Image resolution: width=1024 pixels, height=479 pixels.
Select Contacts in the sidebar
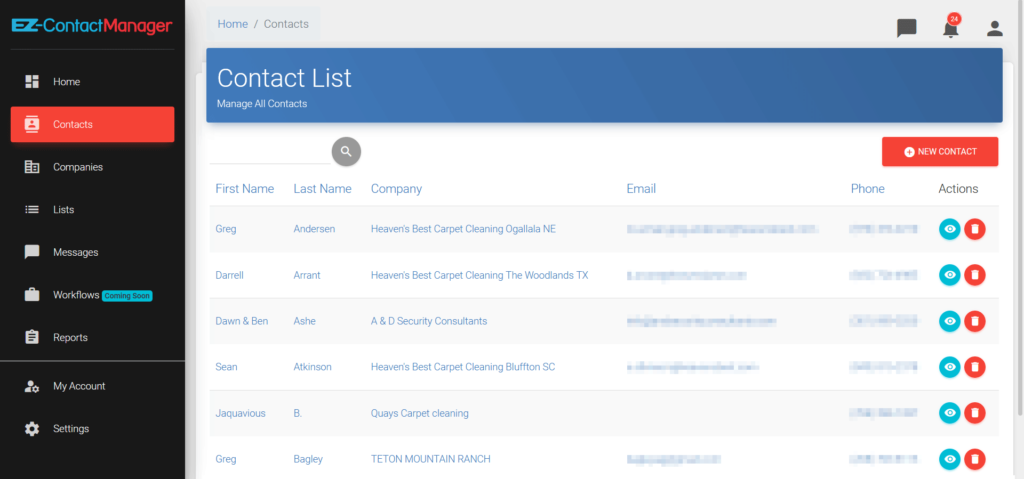(92, 124)
